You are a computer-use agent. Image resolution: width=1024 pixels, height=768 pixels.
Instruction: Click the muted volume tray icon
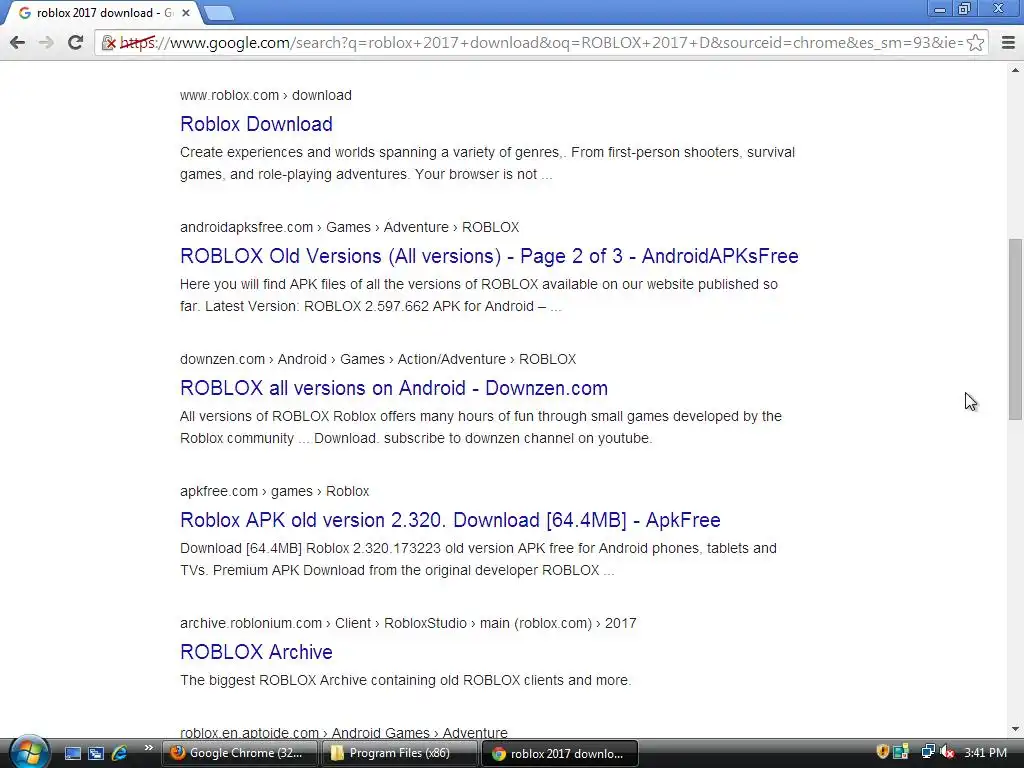click(947, 752)
